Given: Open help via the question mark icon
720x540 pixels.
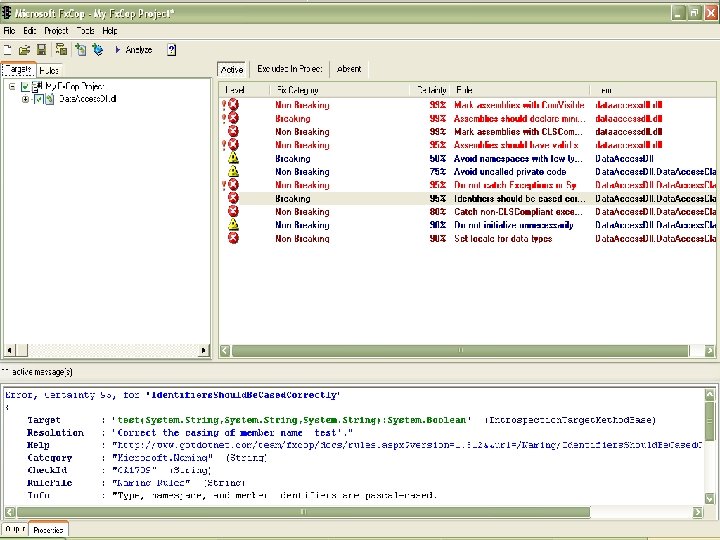Looking at the screenshot, I should pyautogui.click(x=171, y=49).
